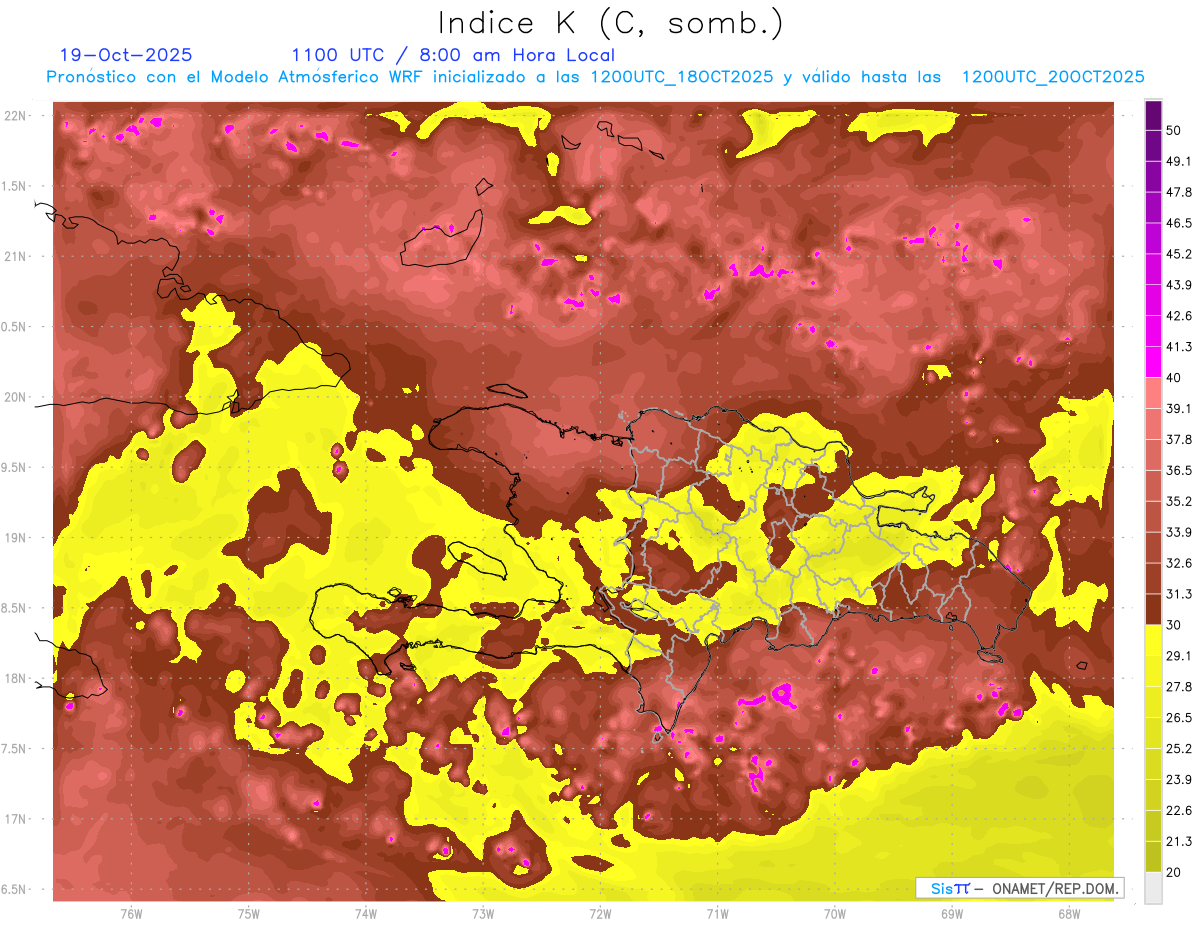Viewport: 1200px width, 927px height.
Task: Click the legend value '32.6'
Action: tap(1179, 563)
